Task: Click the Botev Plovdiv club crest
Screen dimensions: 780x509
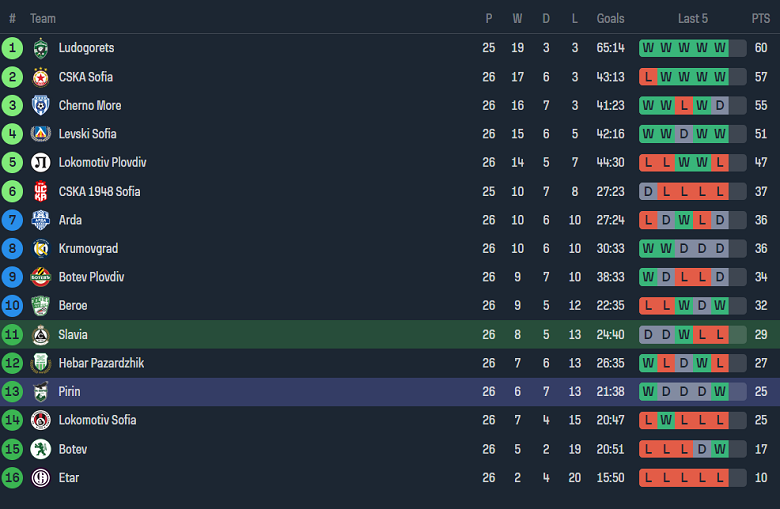Action: coord(40,277)
